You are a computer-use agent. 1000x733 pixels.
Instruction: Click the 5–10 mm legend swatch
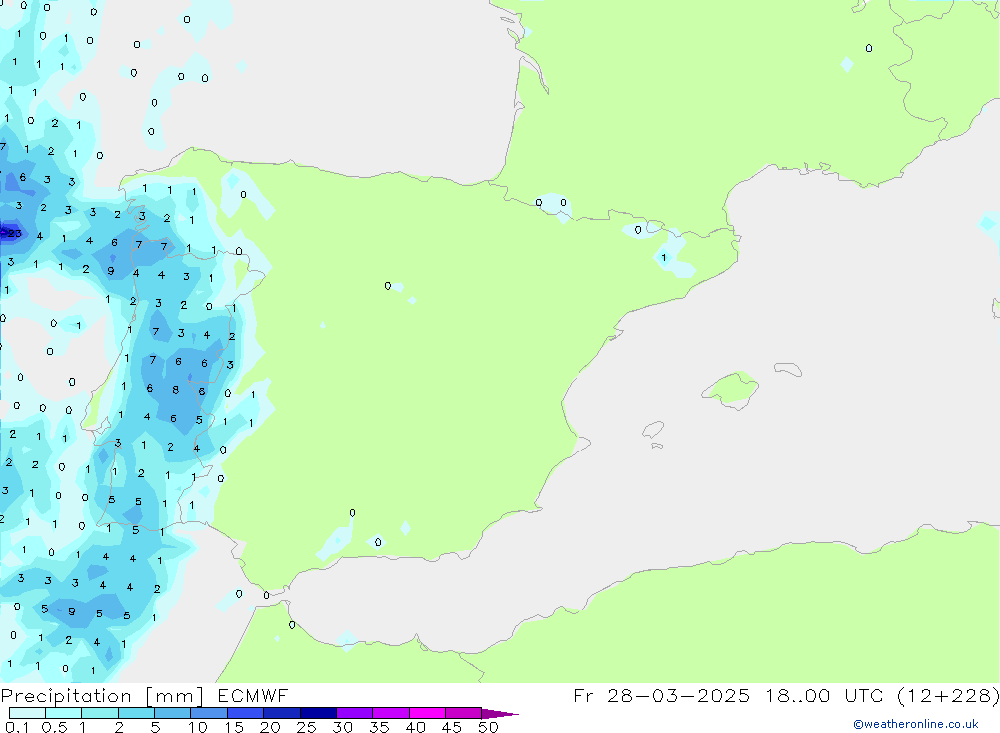click(173, 713)
